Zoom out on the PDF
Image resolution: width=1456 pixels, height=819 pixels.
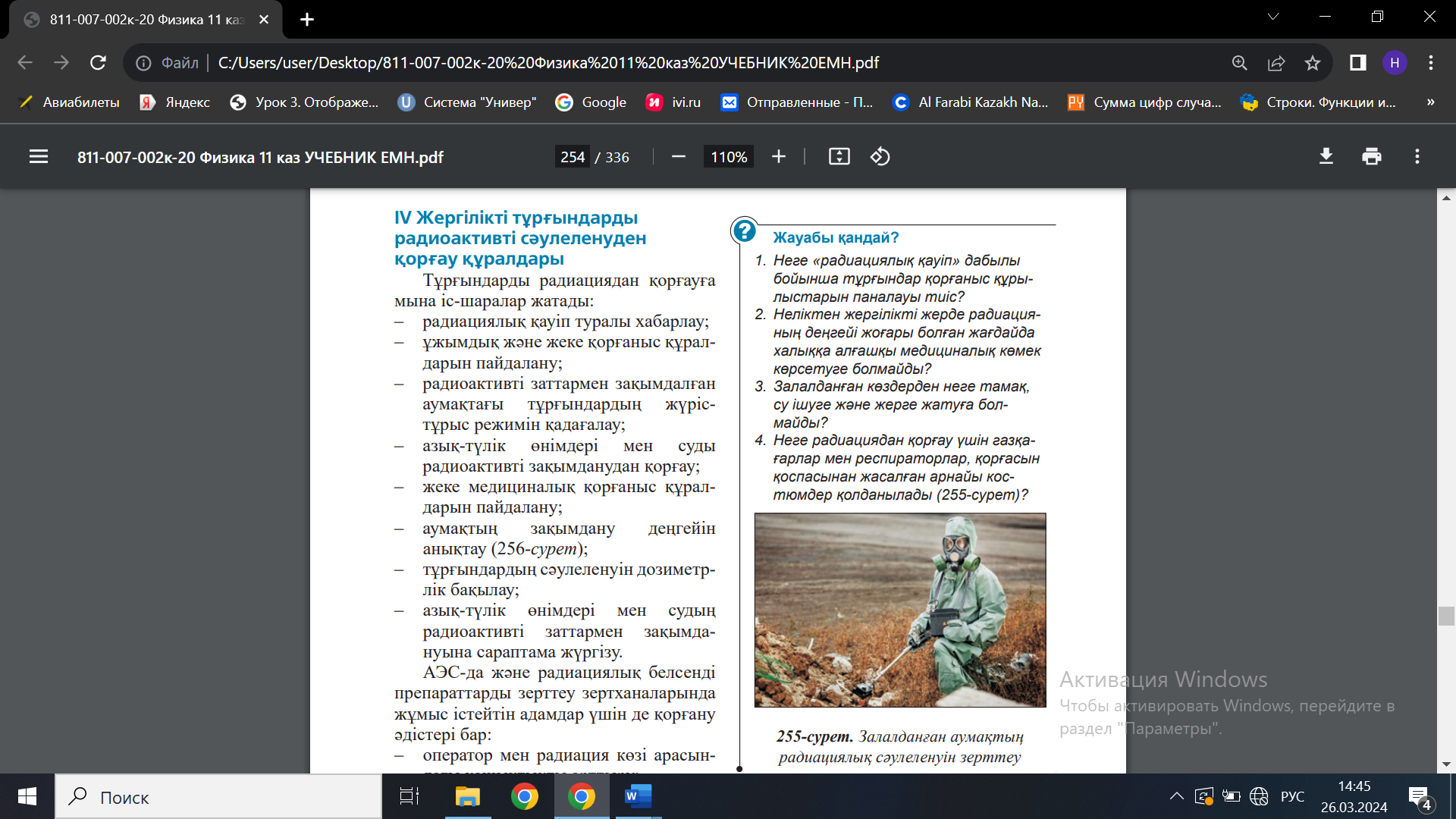(679, 157)
